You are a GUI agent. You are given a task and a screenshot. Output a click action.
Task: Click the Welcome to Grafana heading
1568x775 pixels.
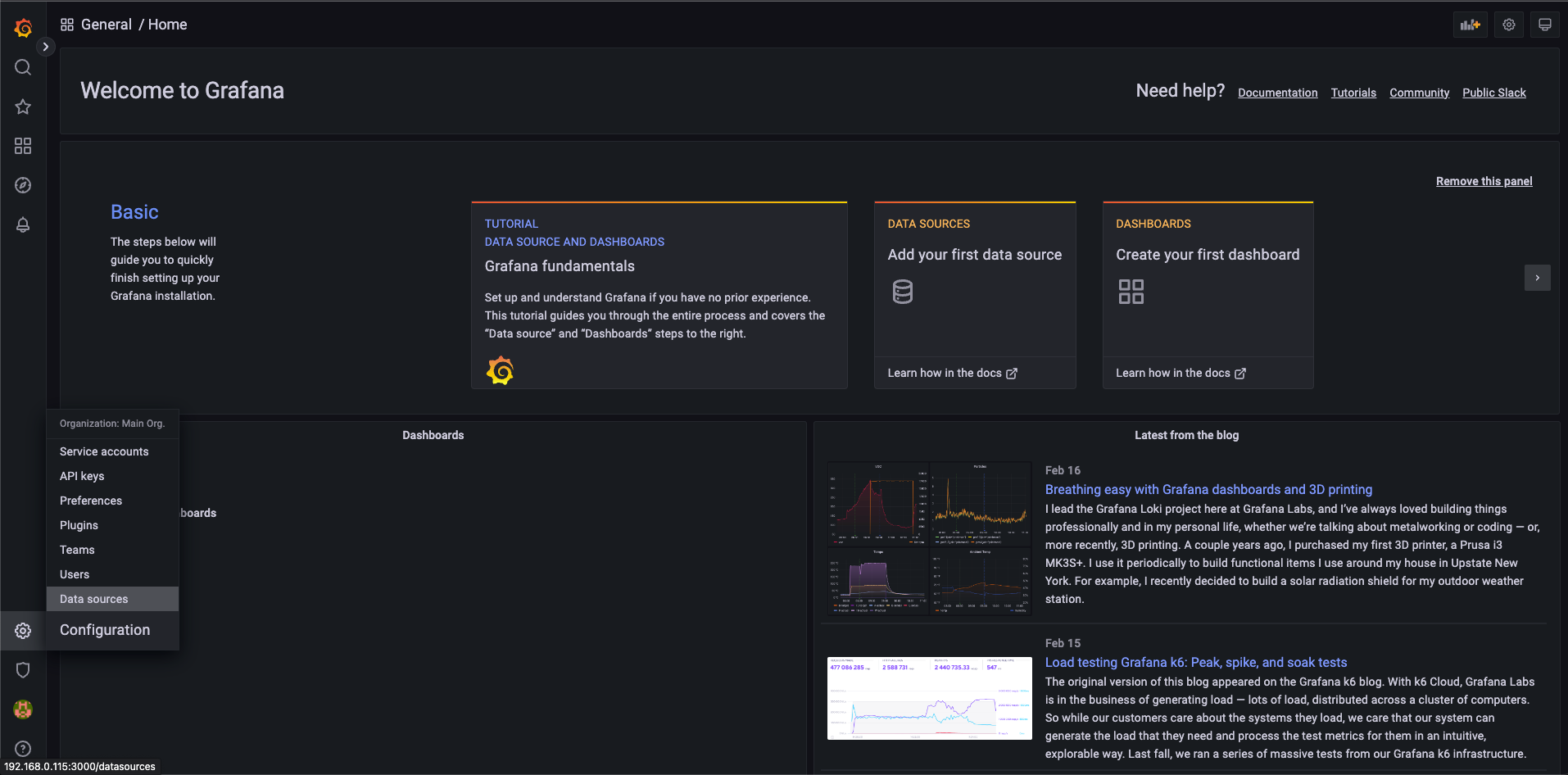pos(182,90)
